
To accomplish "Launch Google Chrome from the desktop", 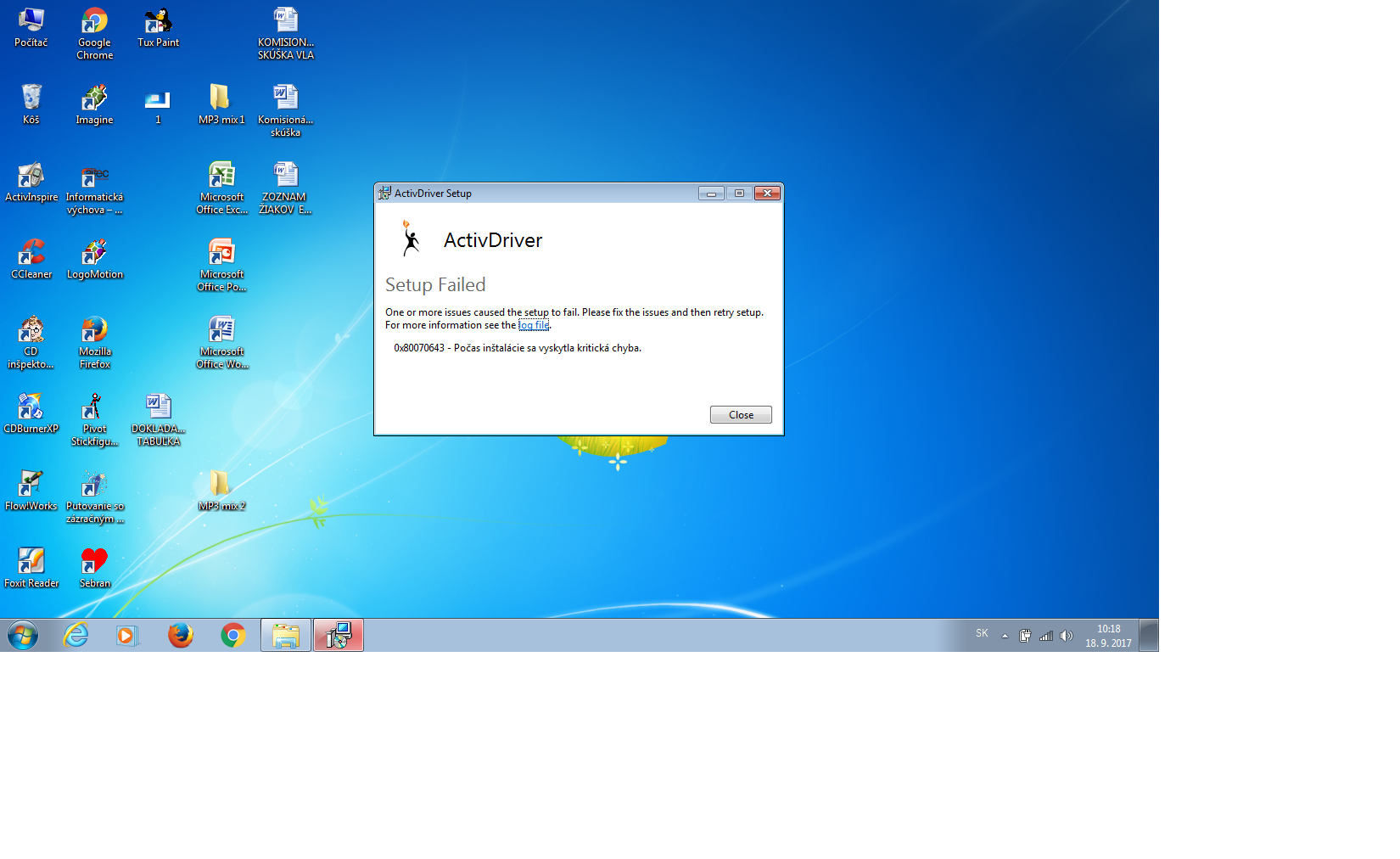I will point(95,33).
